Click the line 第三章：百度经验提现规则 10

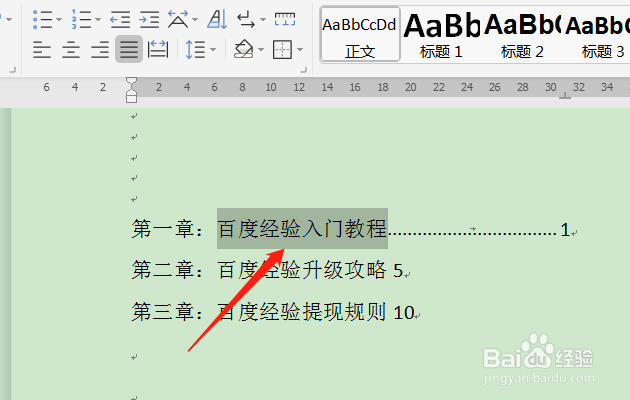click(x=273, y=312)
